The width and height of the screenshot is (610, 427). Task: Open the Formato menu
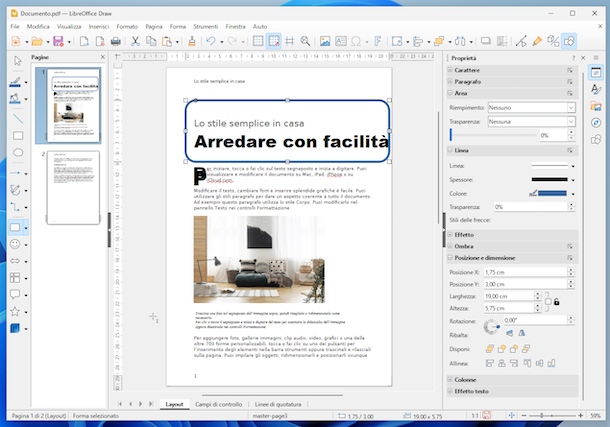(x=127, y=25)
